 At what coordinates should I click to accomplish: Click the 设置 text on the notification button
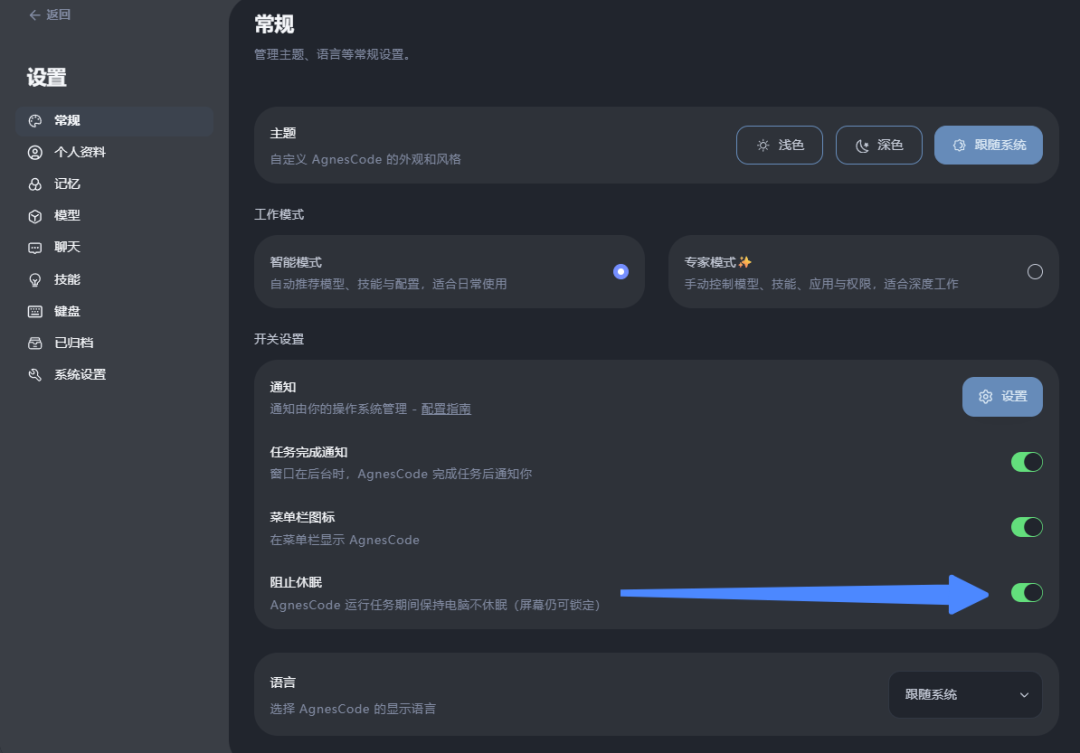1014,396
